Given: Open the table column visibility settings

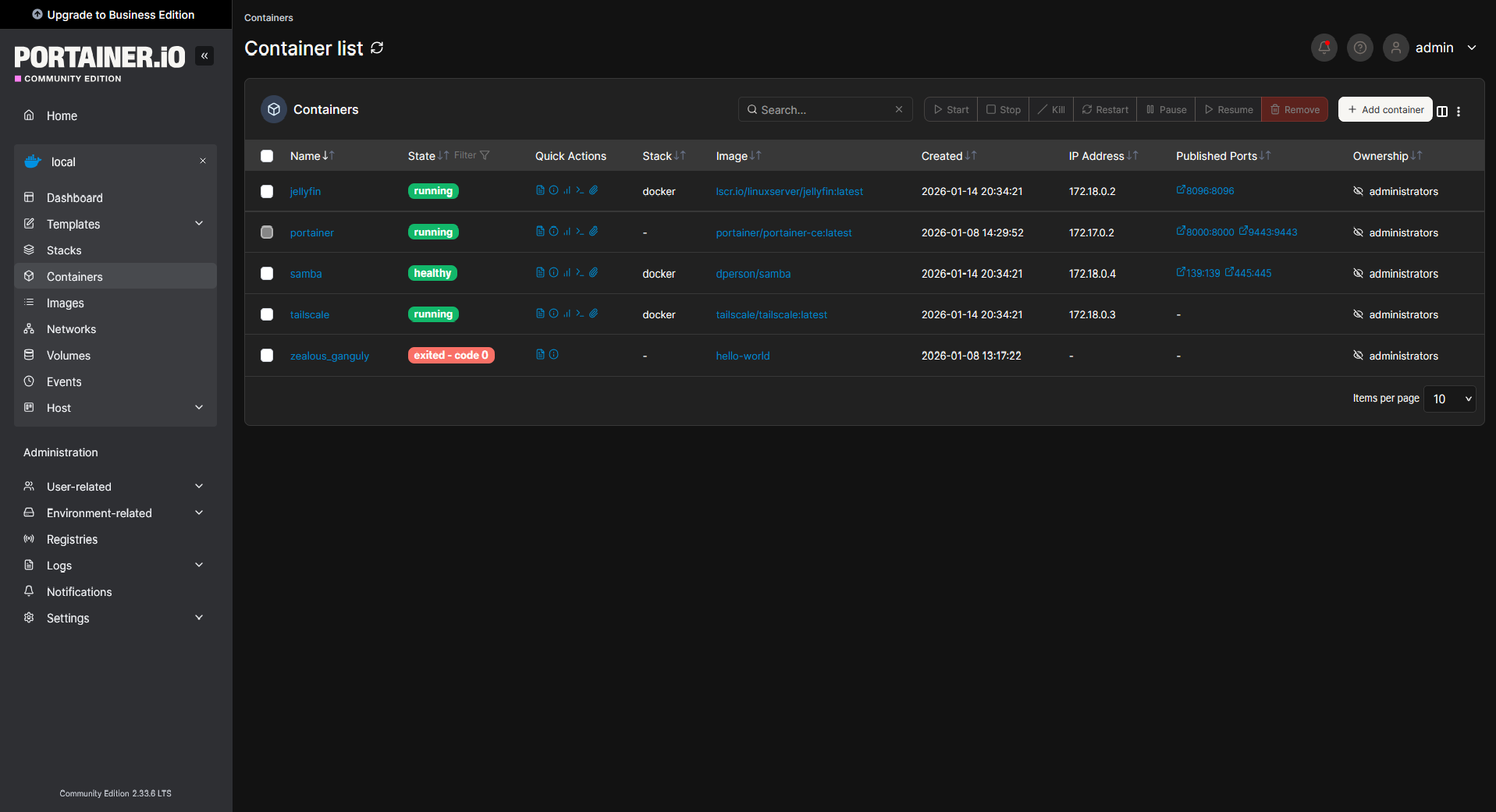Looking at the screenshot, I should coord(1442,111).
